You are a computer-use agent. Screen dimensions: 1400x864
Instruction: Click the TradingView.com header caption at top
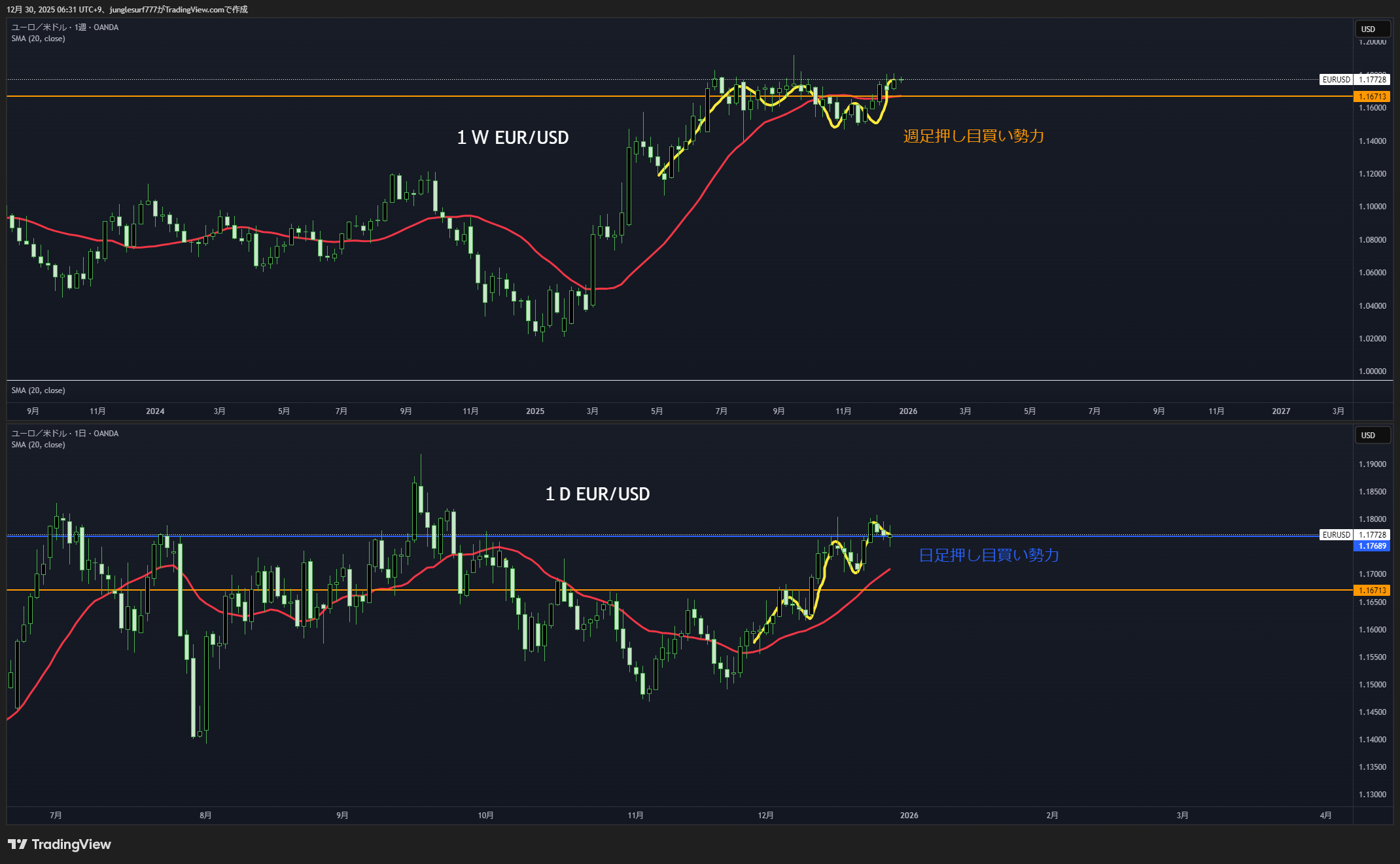128,9
